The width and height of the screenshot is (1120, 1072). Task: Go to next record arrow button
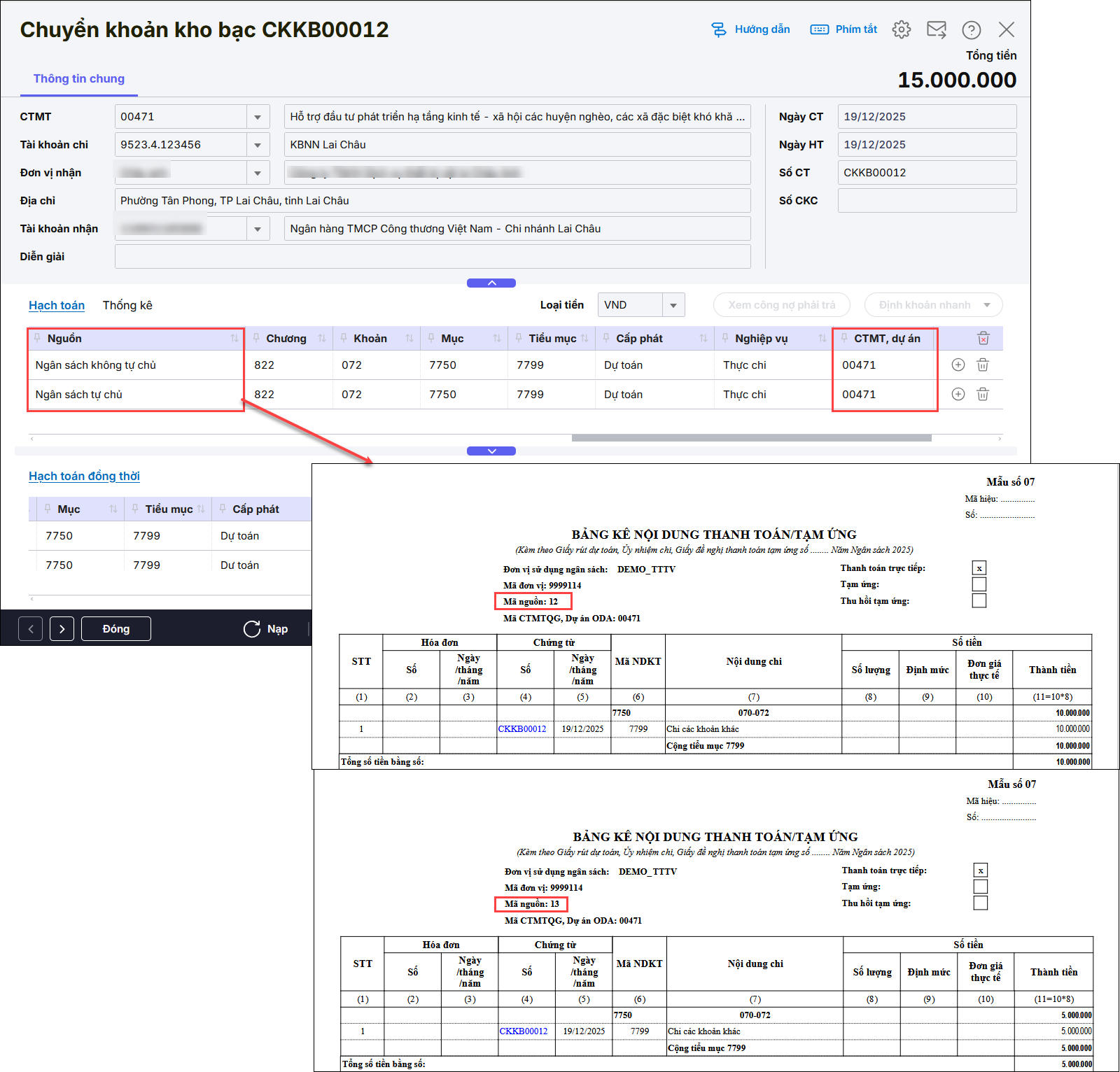coord(62,629)
